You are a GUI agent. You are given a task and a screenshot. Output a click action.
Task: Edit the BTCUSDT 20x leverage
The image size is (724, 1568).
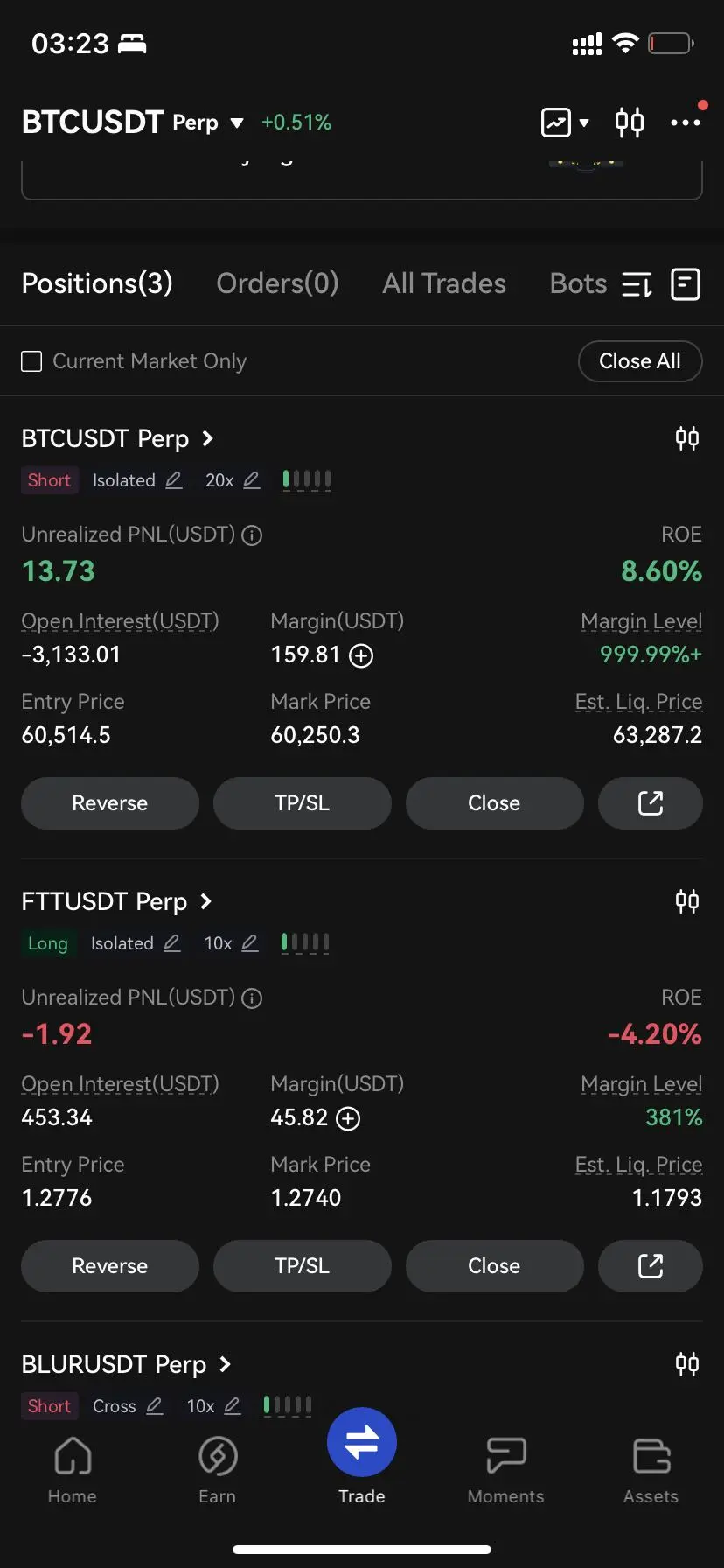(252, 480)
